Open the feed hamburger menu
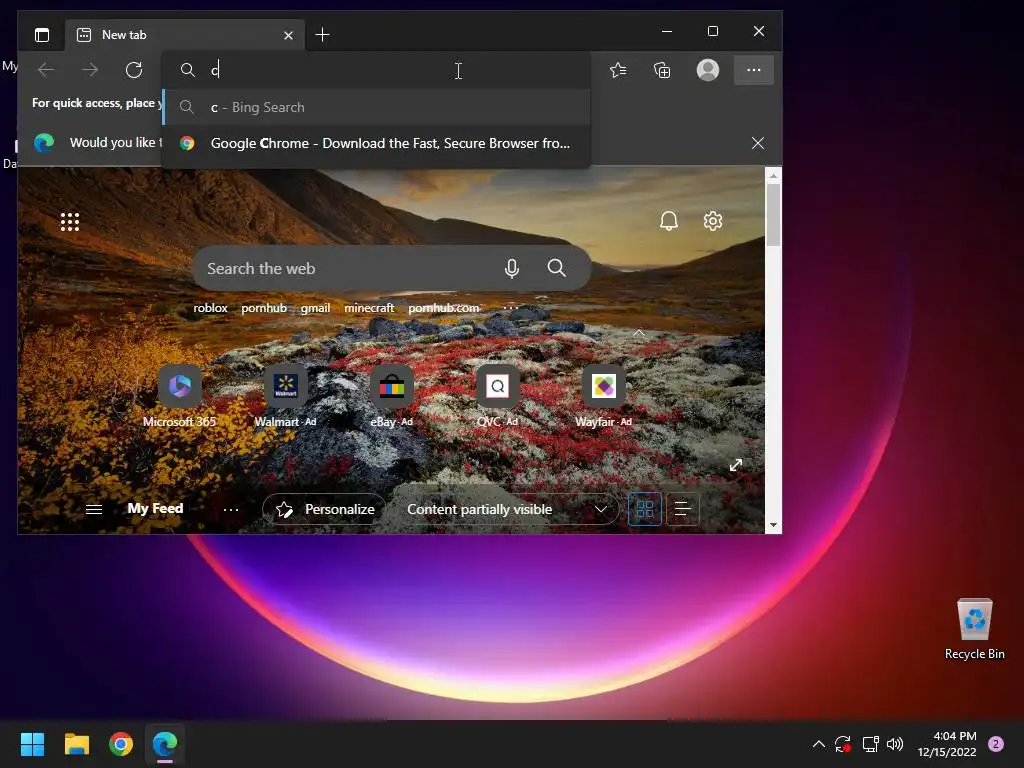This screenshot has height=768, width=1024. [x=94, y=509]
